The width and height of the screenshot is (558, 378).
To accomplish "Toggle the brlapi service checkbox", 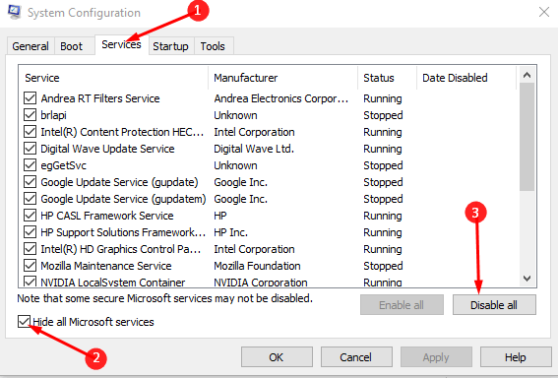I will 30,115.
